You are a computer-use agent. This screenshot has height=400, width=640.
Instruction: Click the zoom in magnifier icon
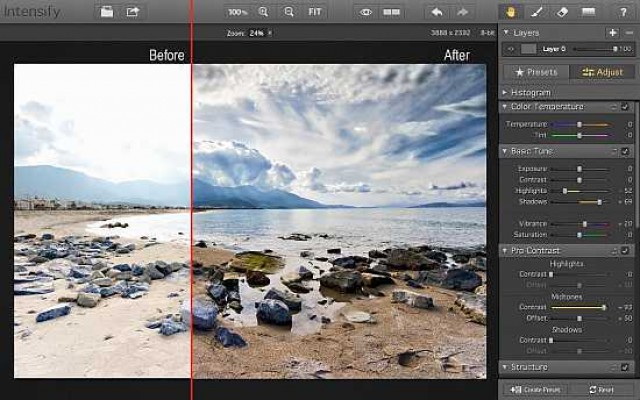click(264, 12)
